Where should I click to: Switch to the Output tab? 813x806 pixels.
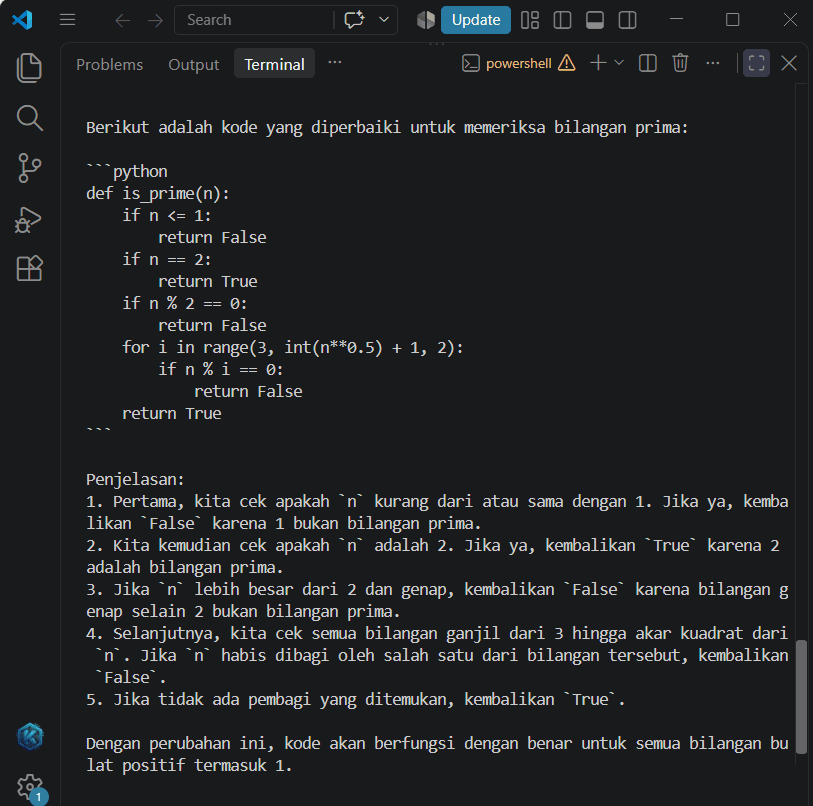point(193,64)
